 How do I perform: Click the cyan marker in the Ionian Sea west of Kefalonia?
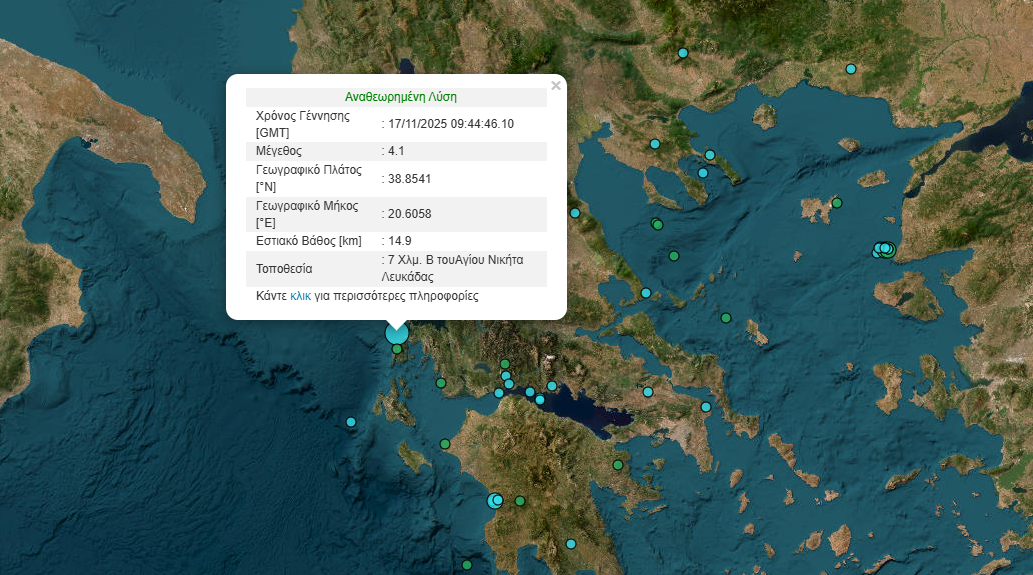[351, 422]
